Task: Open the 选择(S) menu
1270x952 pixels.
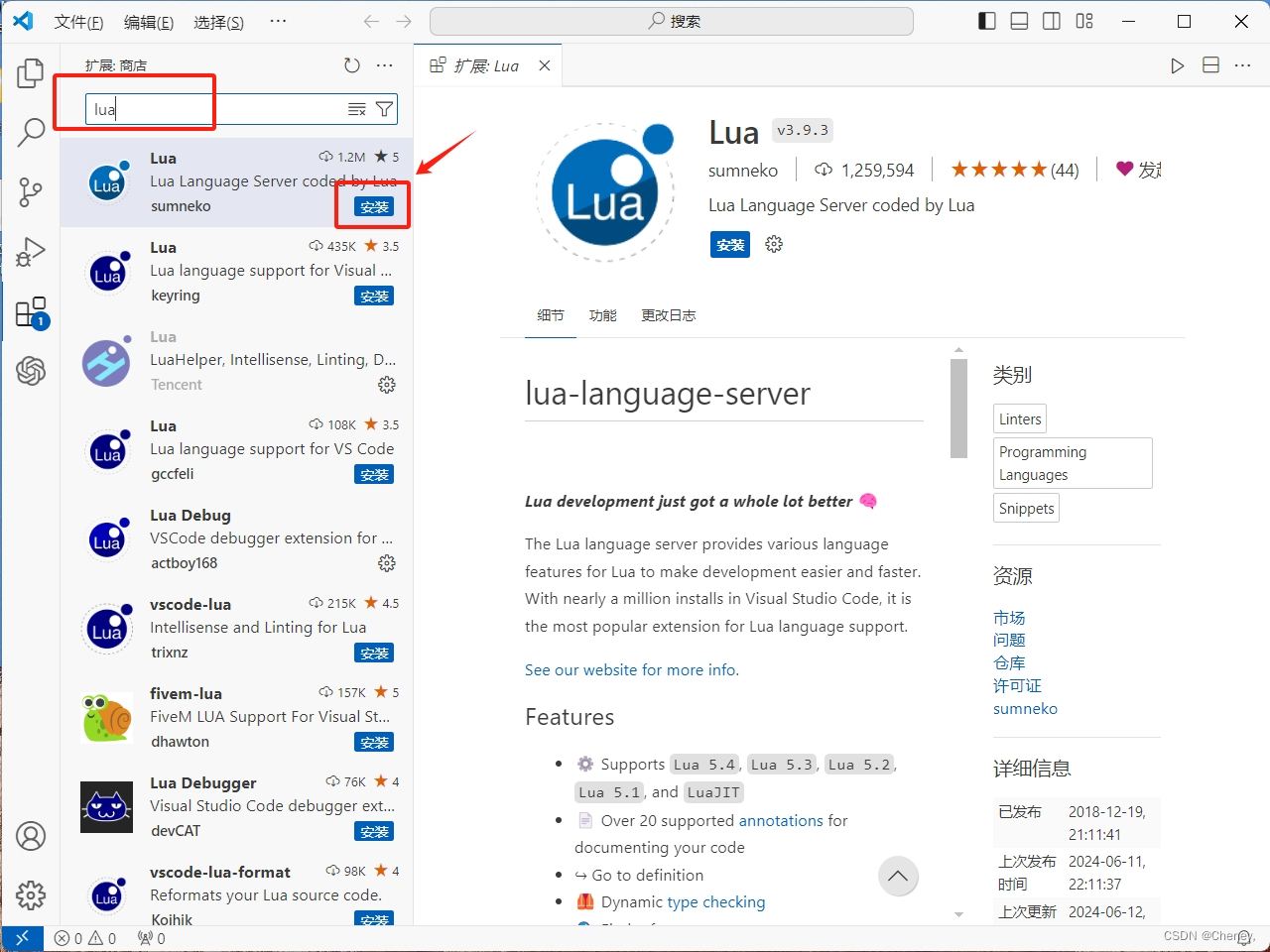Action: click(x=219, y=22)
